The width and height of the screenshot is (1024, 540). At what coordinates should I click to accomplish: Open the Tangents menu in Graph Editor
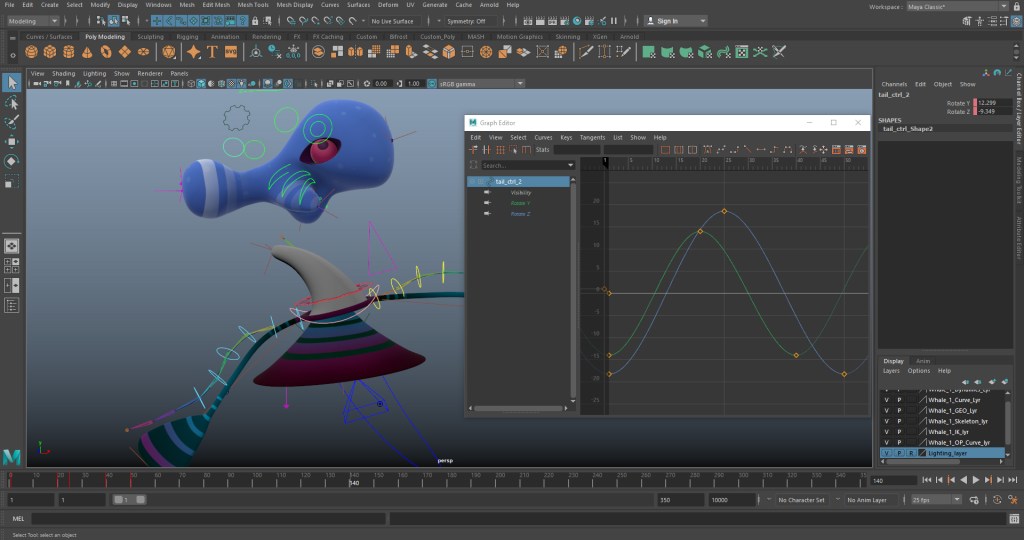[592, 137]
